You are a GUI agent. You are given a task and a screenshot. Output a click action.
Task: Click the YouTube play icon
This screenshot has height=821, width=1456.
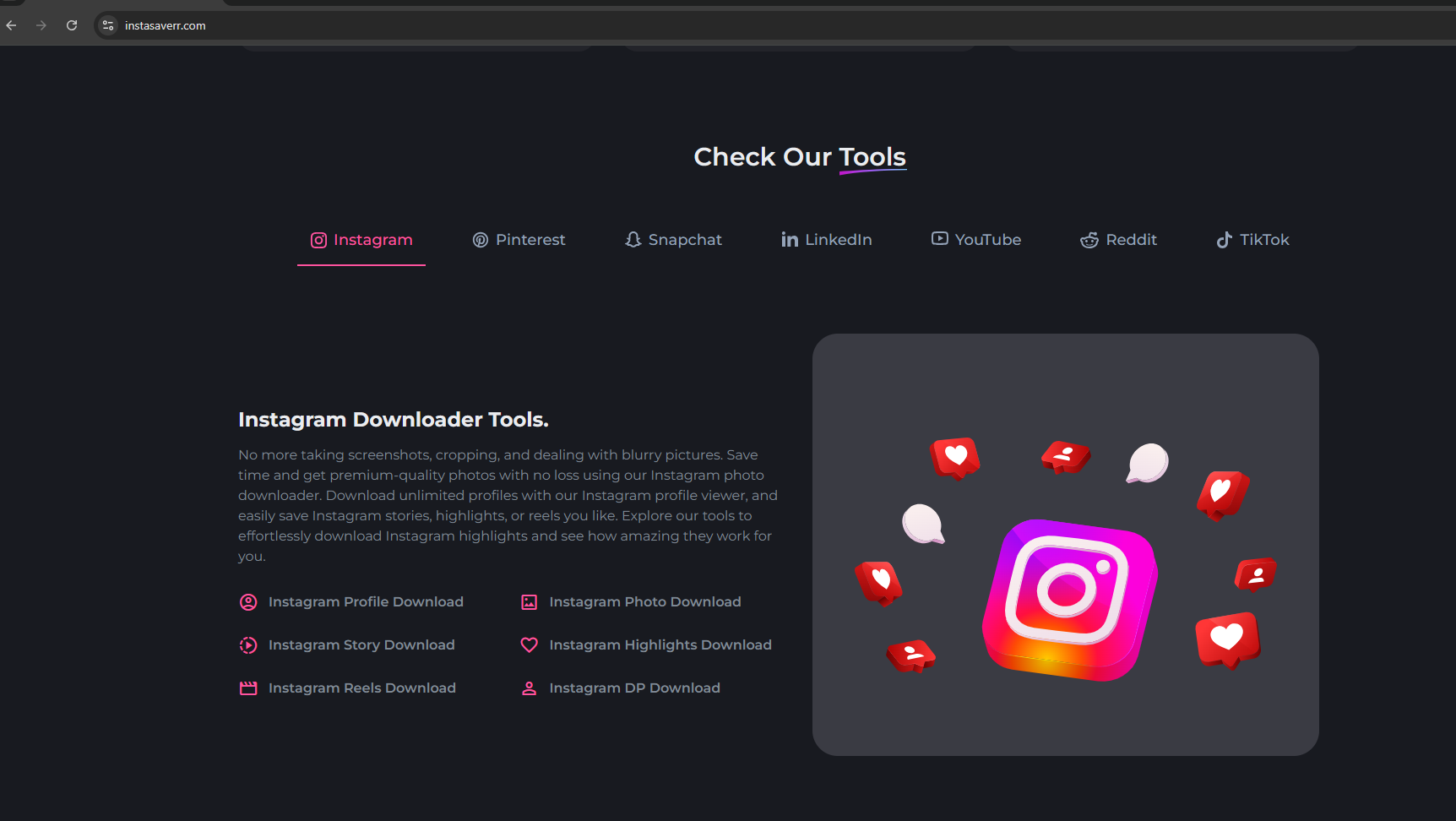[940, 239]
